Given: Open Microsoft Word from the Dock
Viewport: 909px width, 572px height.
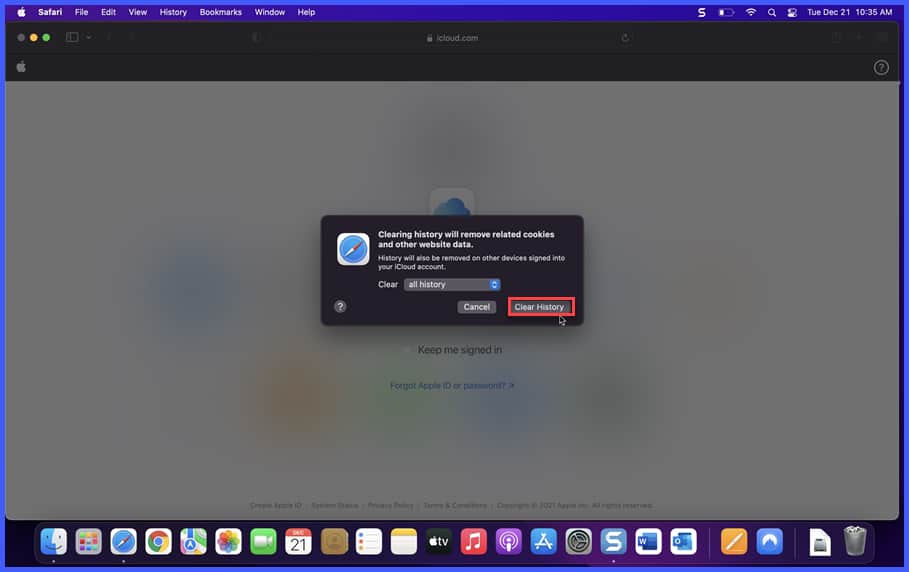Looking at the screenshot, I should coord(648,541).
